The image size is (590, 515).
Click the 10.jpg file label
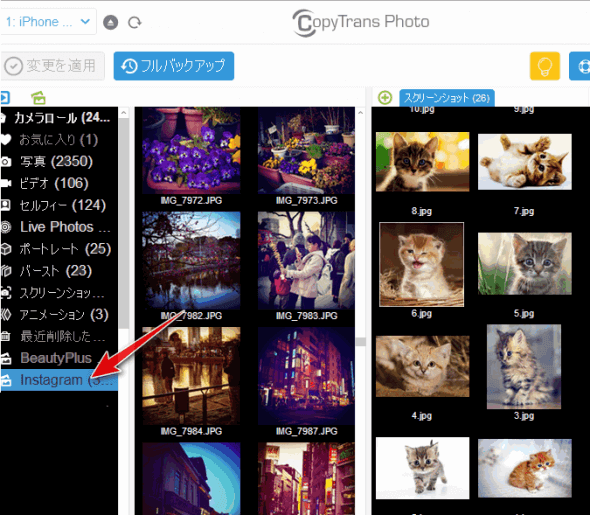coord(422,109)
